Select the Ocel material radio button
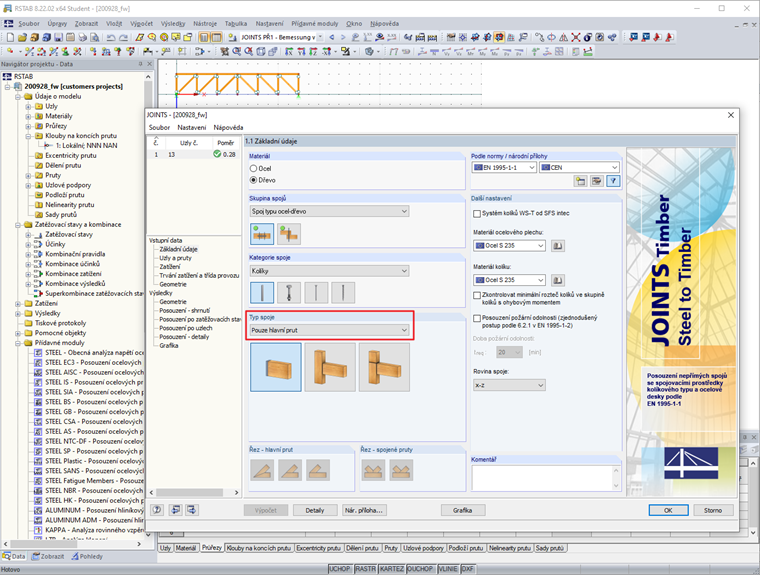 point(254,168)
